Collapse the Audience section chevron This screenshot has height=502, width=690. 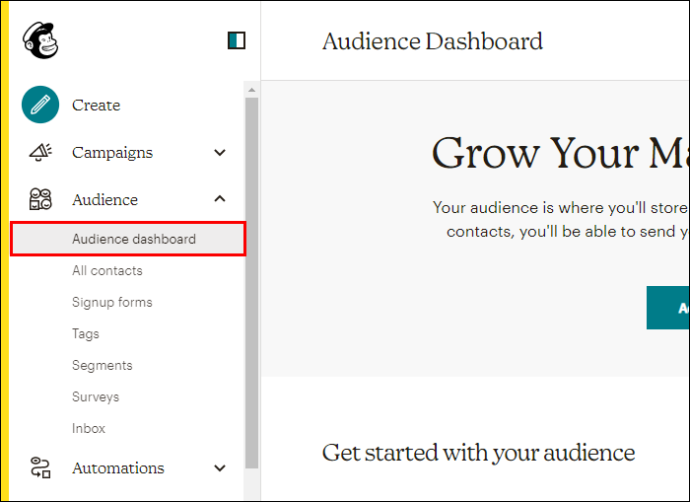[220, 199]
